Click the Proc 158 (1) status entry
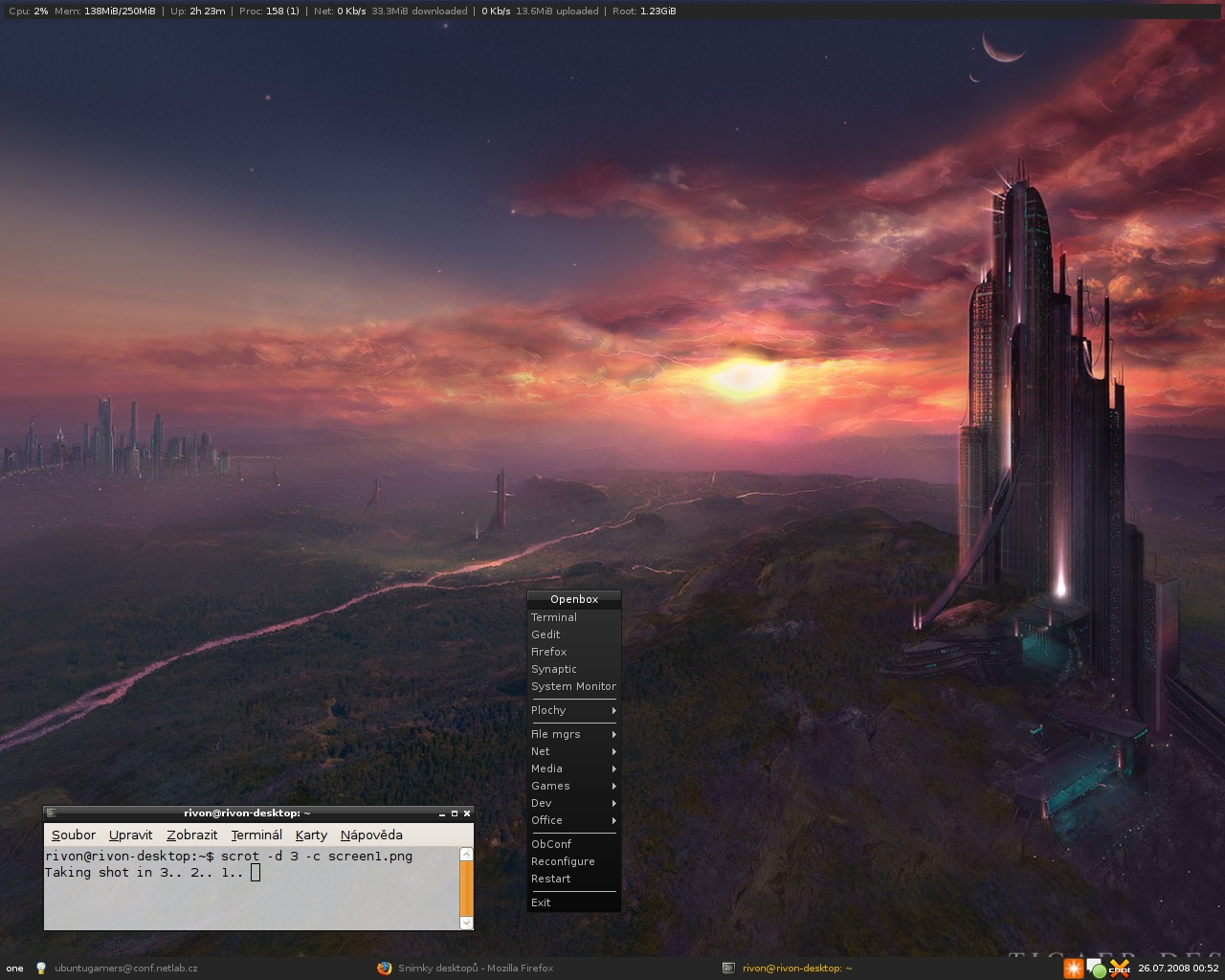 [x=269, y=11]
